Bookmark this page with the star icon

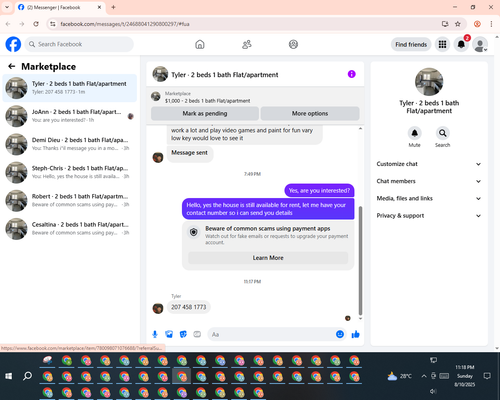[x=458, y=24]
